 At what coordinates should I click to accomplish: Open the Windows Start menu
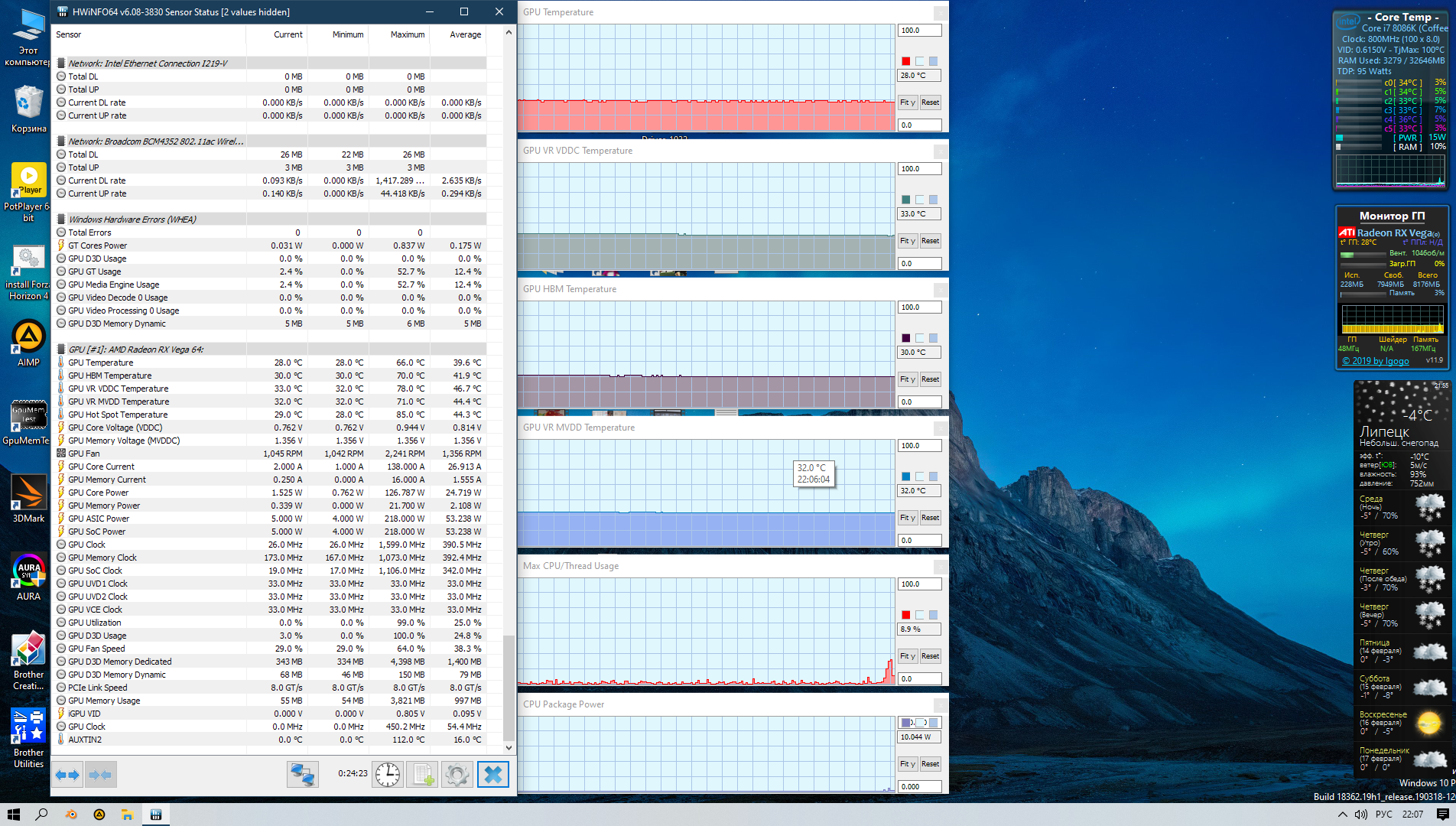tap(13, 815)
